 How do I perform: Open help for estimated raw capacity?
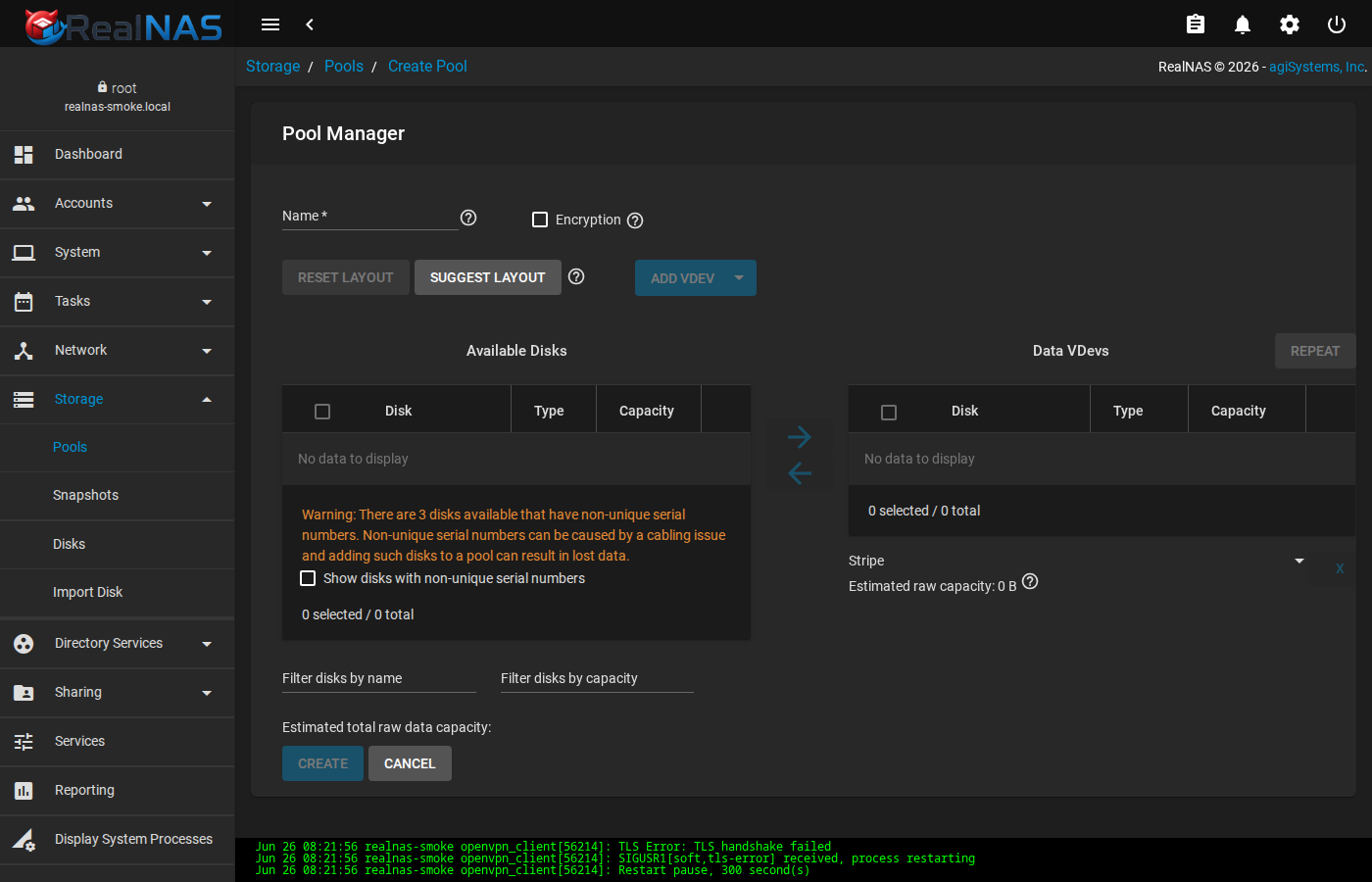1030,581
